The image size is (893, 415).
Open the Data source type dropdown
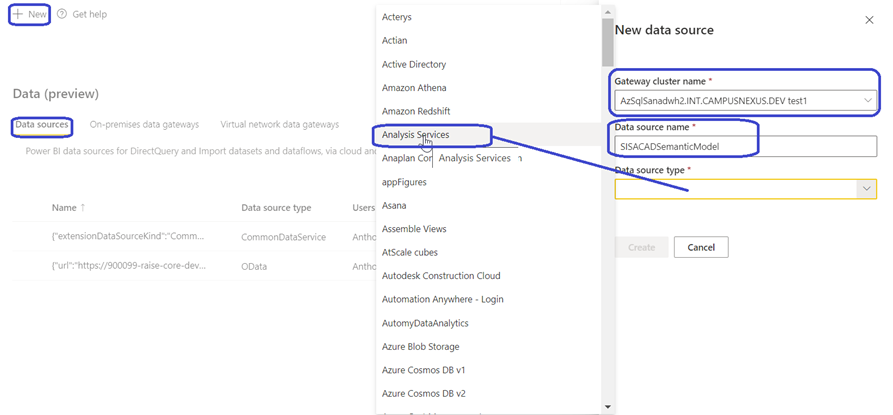pos(865,188)
